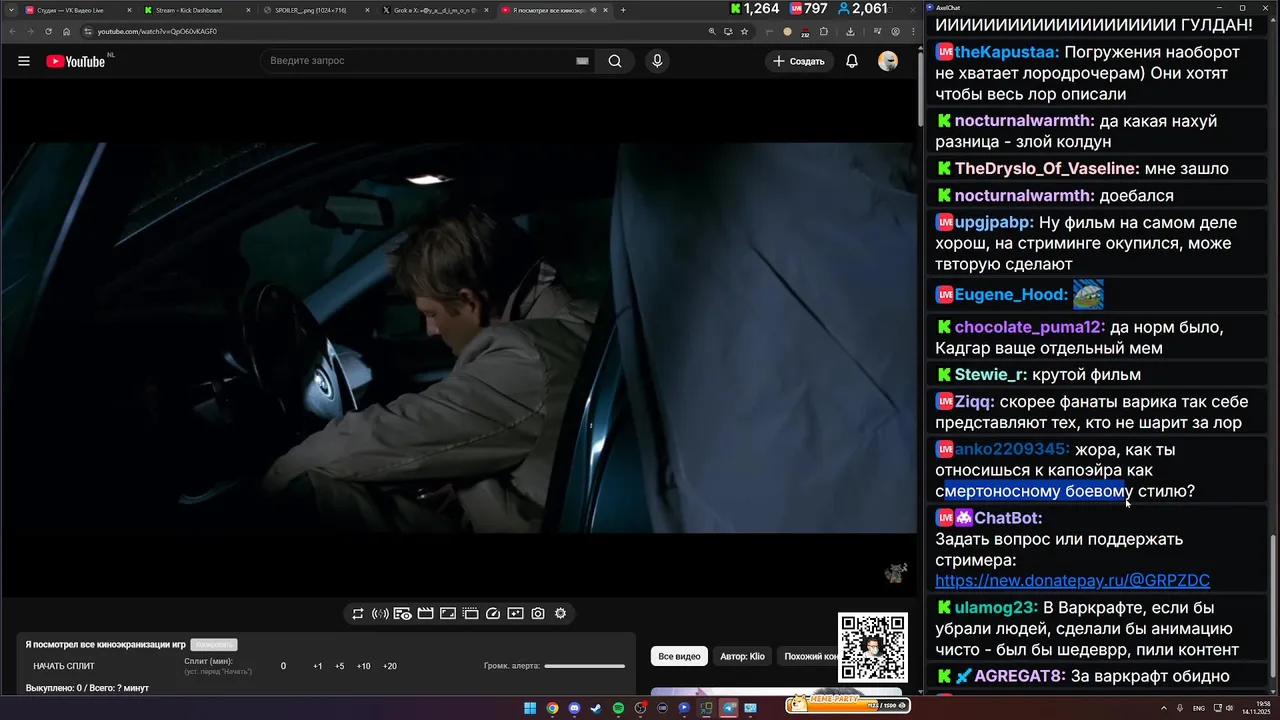Click username nocturnalwarmth saying злой колдун

[x=1024, y=121]
